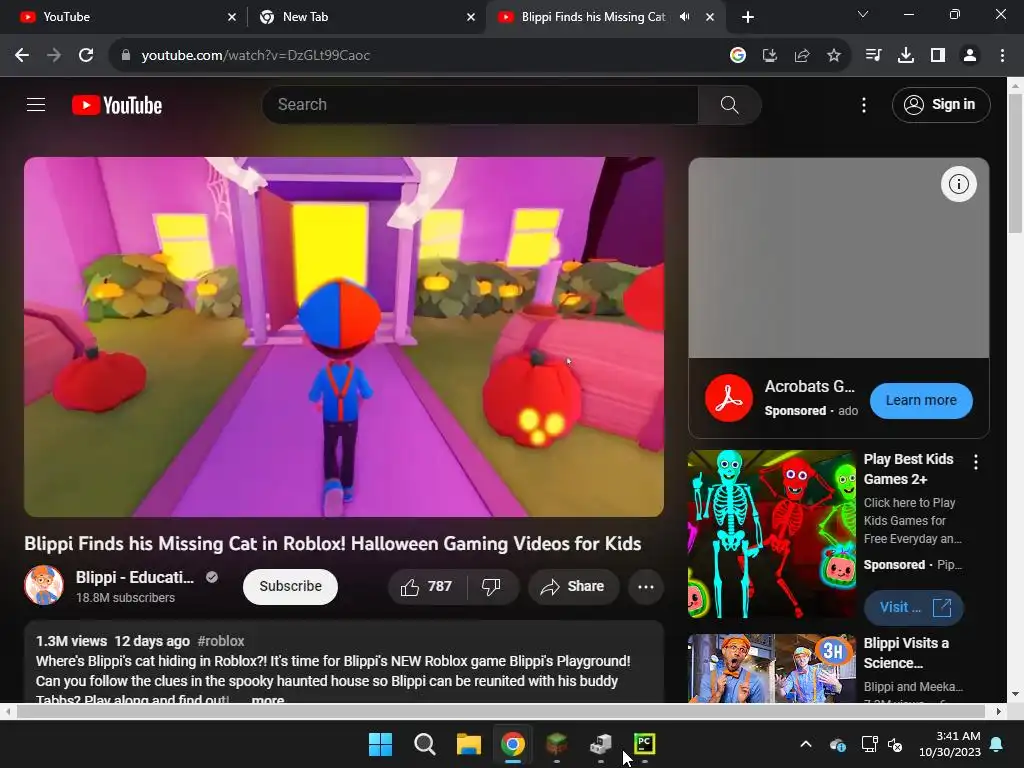Close the first YouTube tab
Image resolution: width=1024 pixels, height=768 pixels.
tap(232, 18)
